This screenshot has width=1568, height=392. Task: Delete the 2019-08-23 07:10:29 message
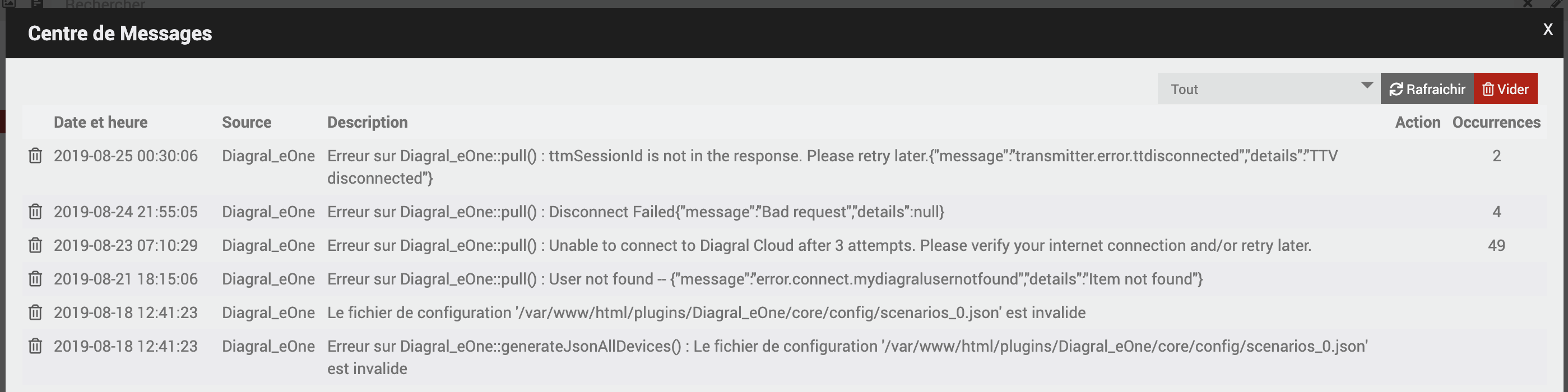(x=35, y=245)
